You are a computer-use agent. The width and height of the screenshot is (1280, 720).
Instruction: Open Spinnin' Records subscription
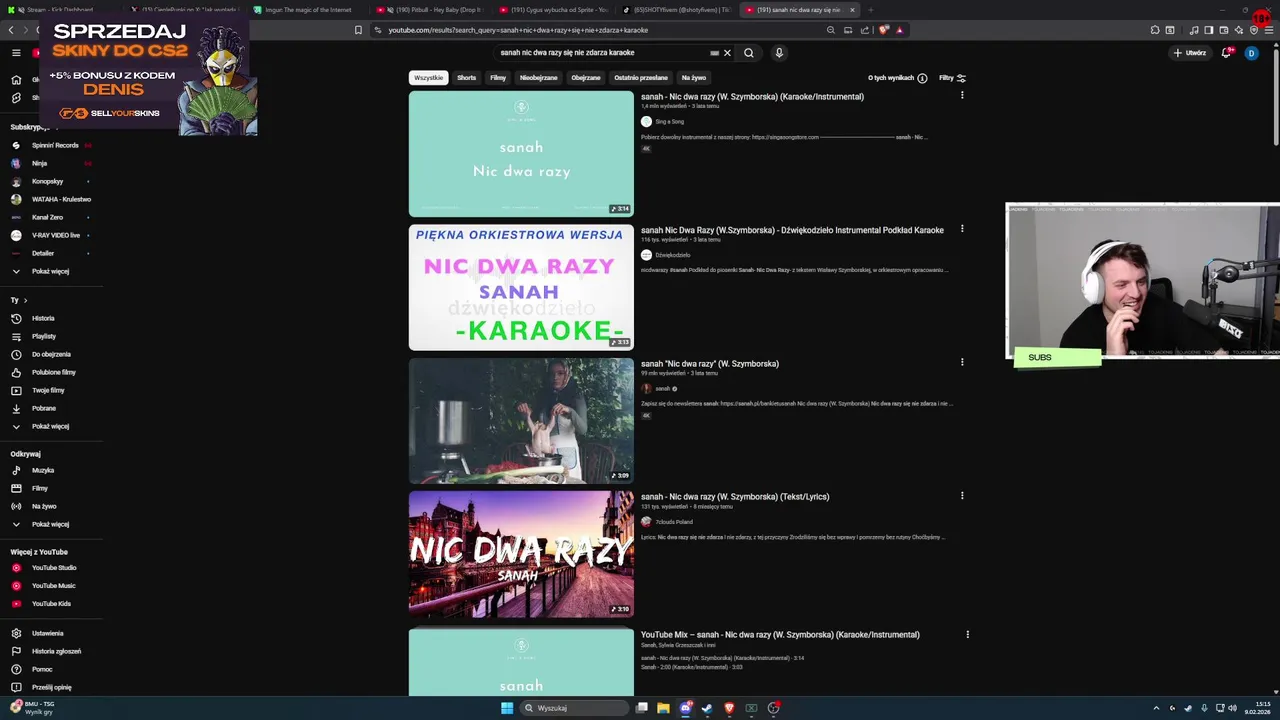click(51, 145)
